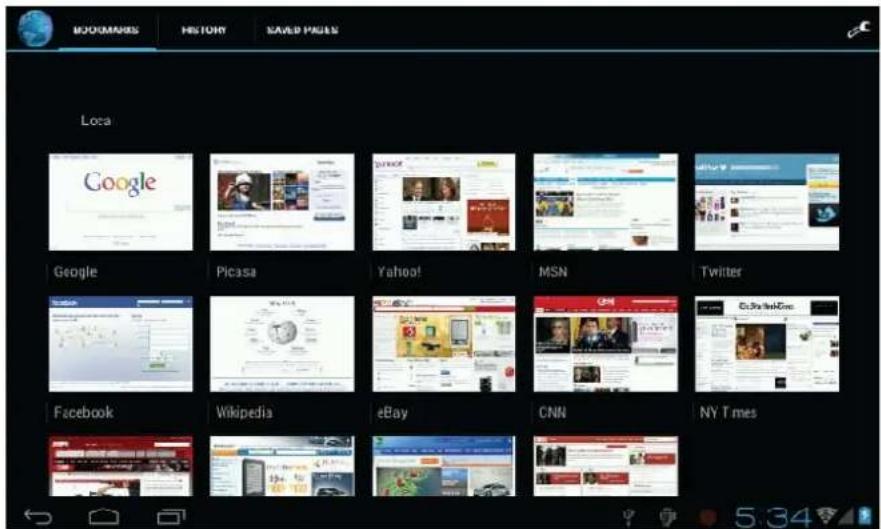Open the CNN bookmark thumbnail
The height and width of the screenshot is (529, 881).
point(606,344)
